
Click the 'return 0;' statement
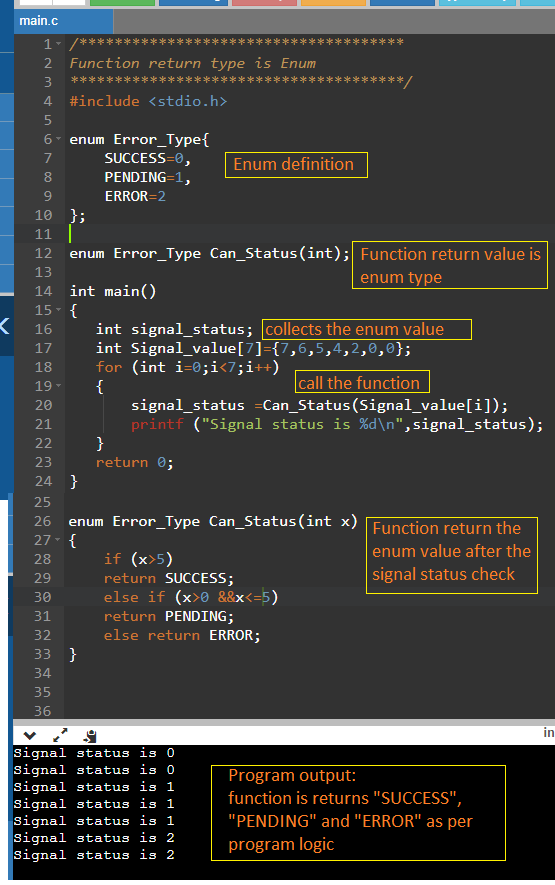[135, 462]
